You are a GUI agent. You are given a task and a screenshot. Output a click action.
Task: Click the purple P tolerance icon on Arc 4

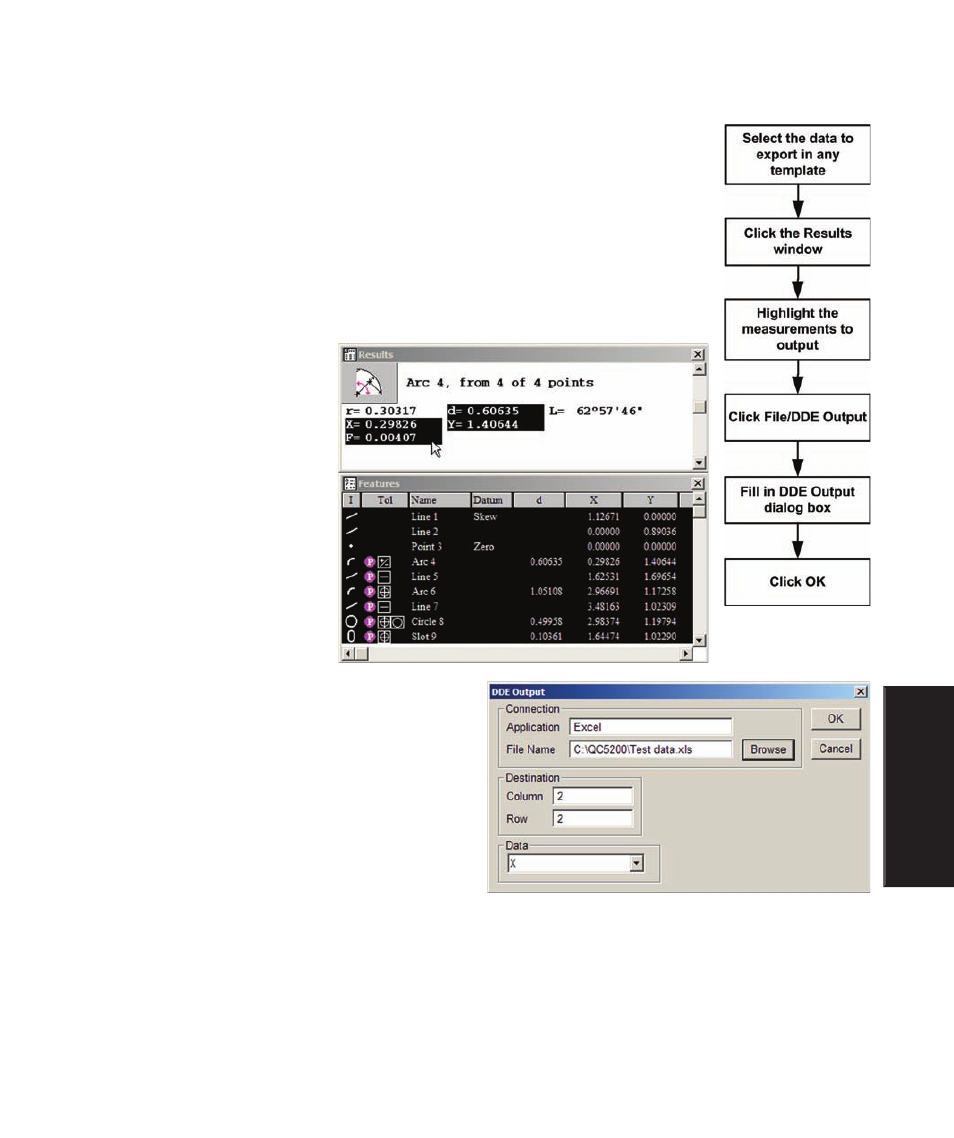click(x=370, y=562)
